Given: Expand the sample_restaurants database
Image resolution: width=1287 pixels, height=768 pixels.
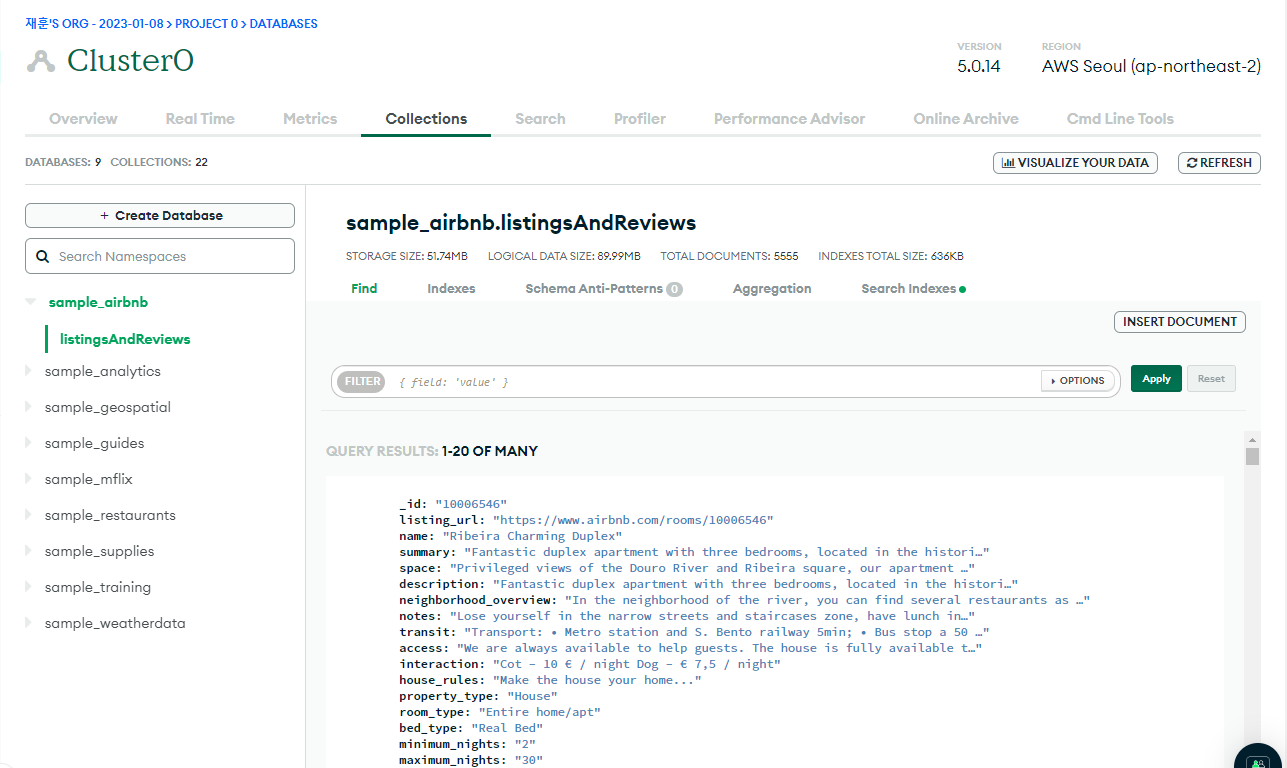Looking at the screenshot, I should click(29, 515).
